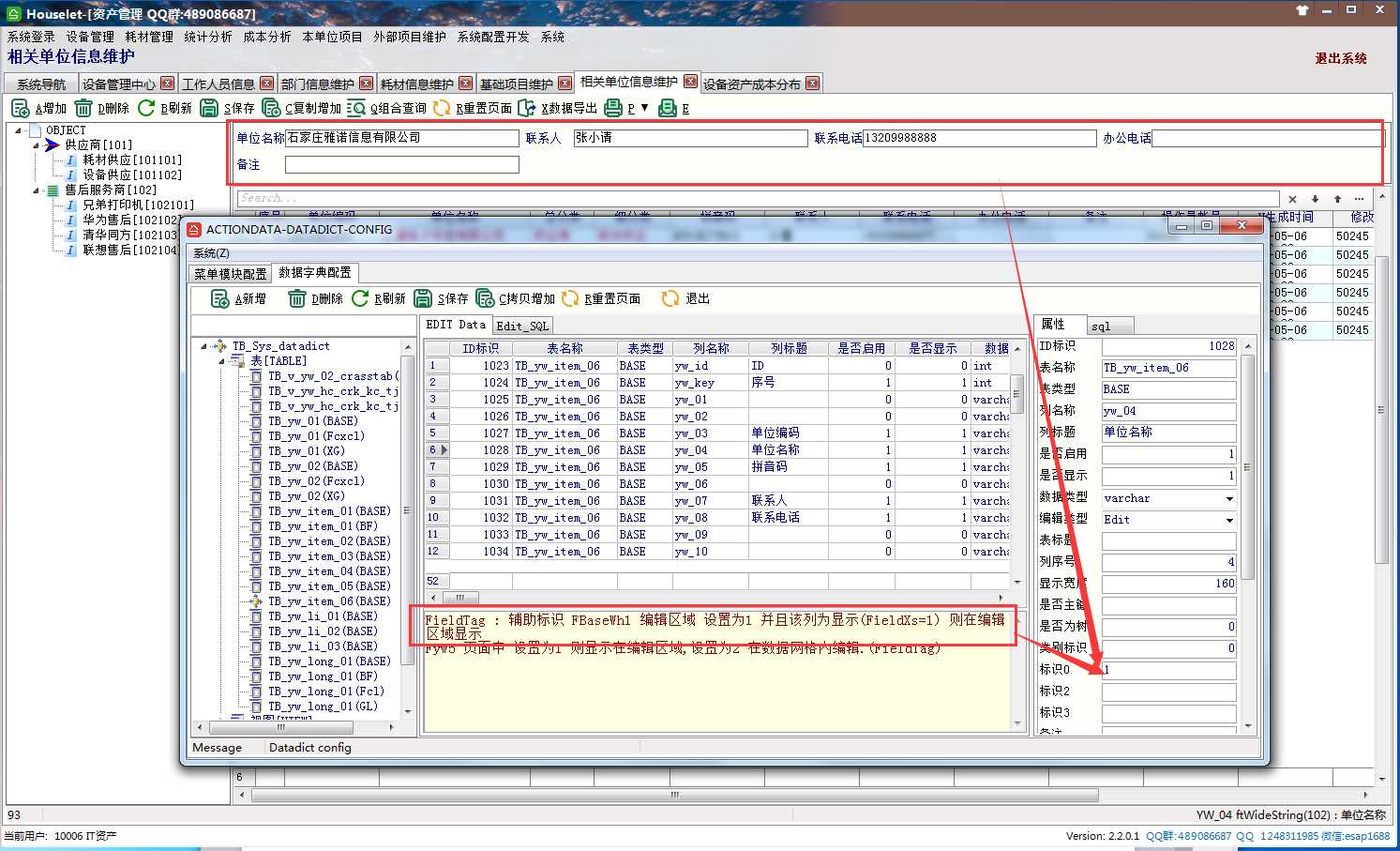
Task: Click C拷贝增加 copy-add icon in dialog
Action: [x=485, y=299]
